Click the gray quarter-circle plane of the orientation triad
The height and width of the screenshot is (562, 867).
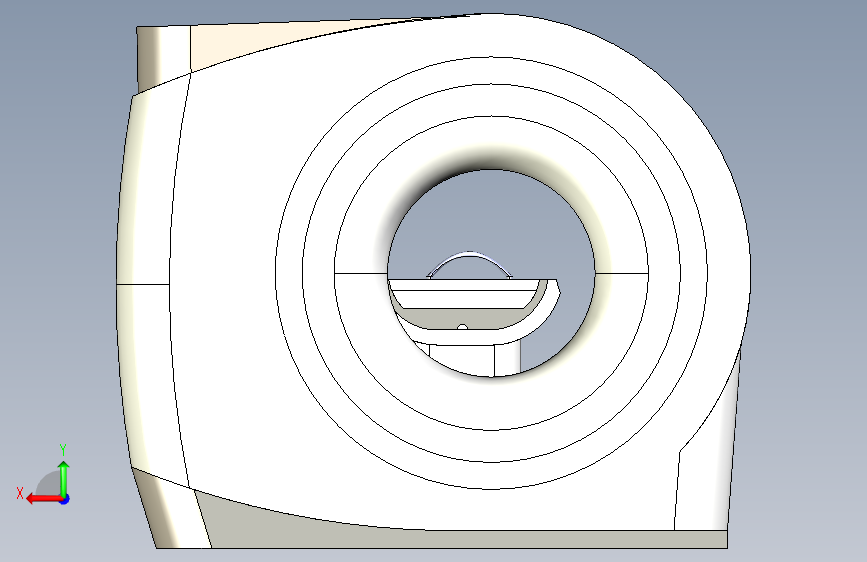tap(49, 484)
